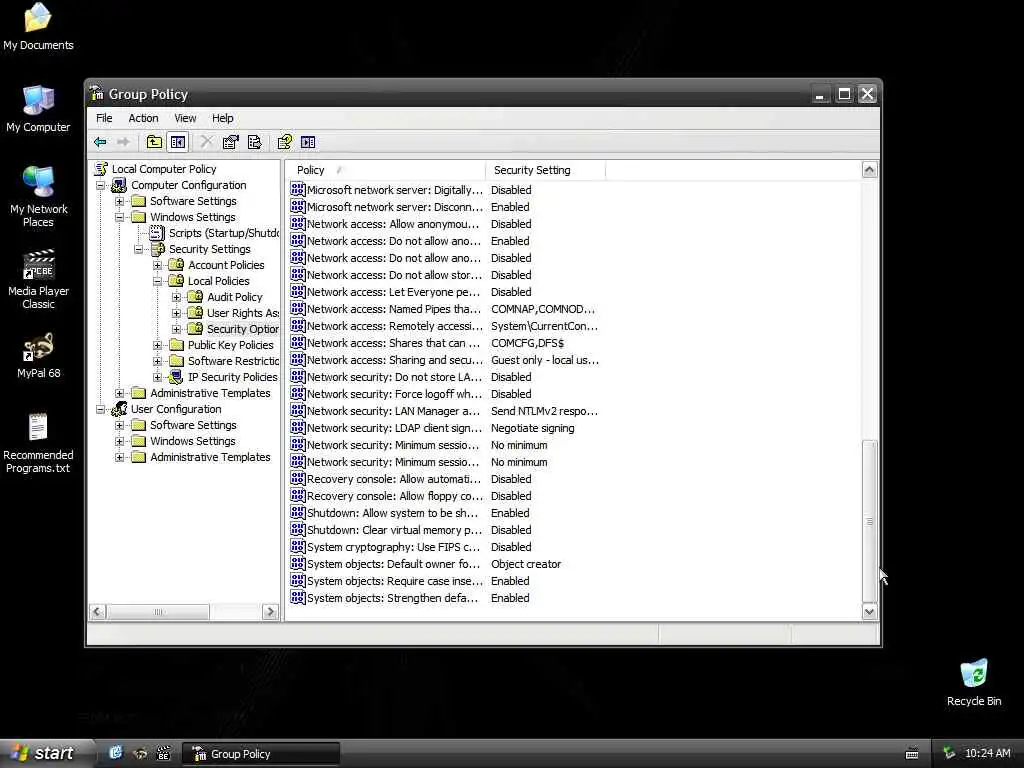Open the View menu

[x=185, y=118]
